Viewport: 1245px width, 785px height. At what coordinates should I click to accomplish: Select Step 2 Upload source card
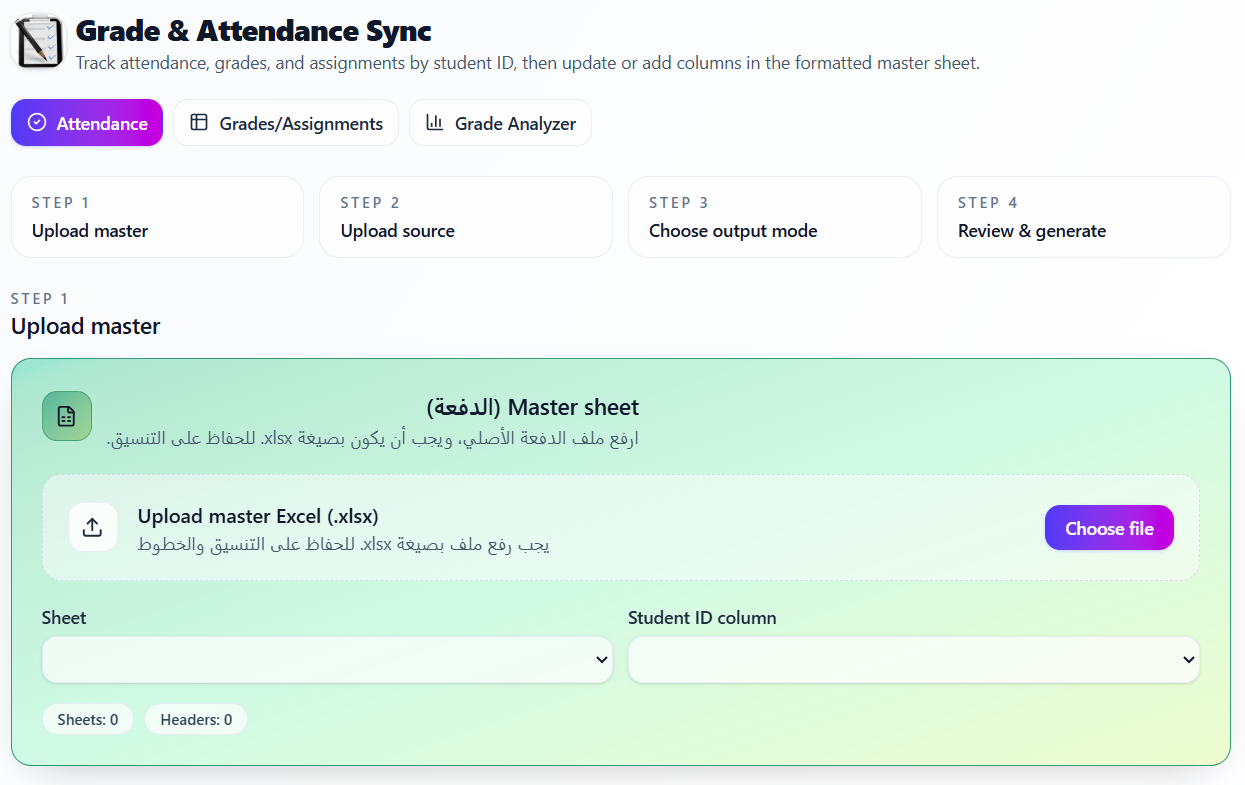coord(466,217)
